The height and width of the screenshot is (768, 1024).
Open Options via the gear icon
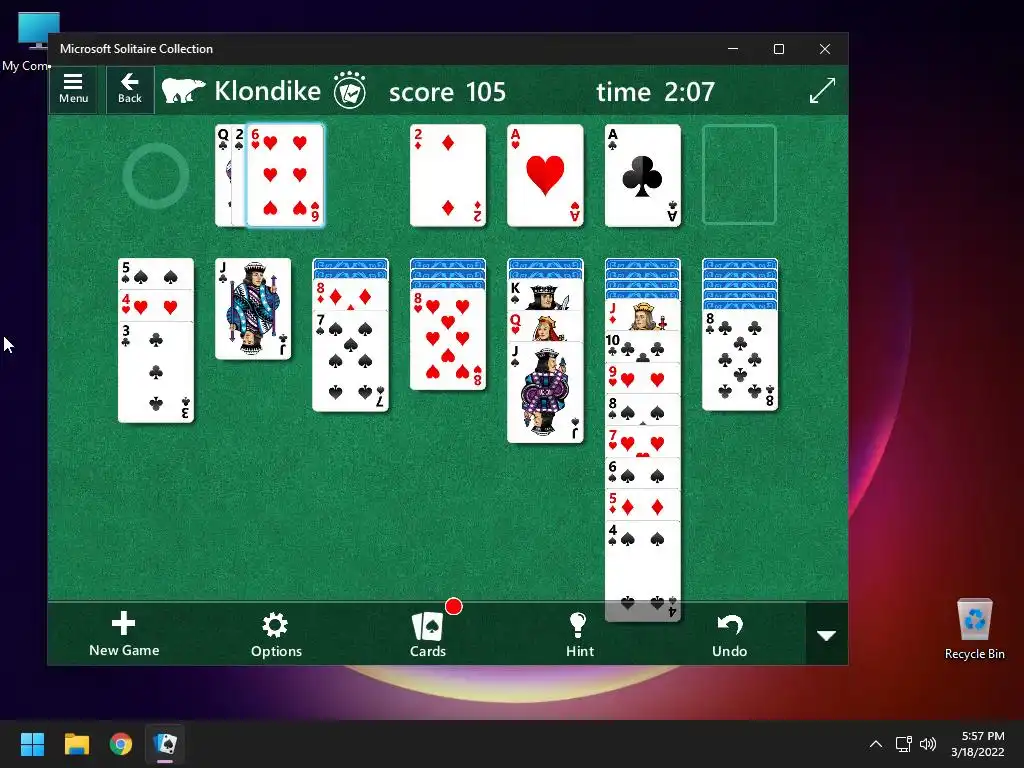pos(276,634)
